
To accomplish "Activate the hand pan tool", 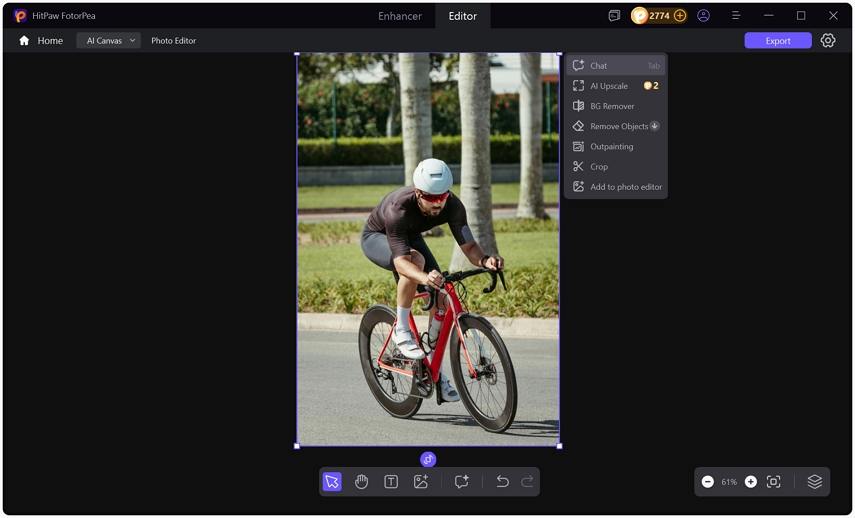I will (361, 482).
